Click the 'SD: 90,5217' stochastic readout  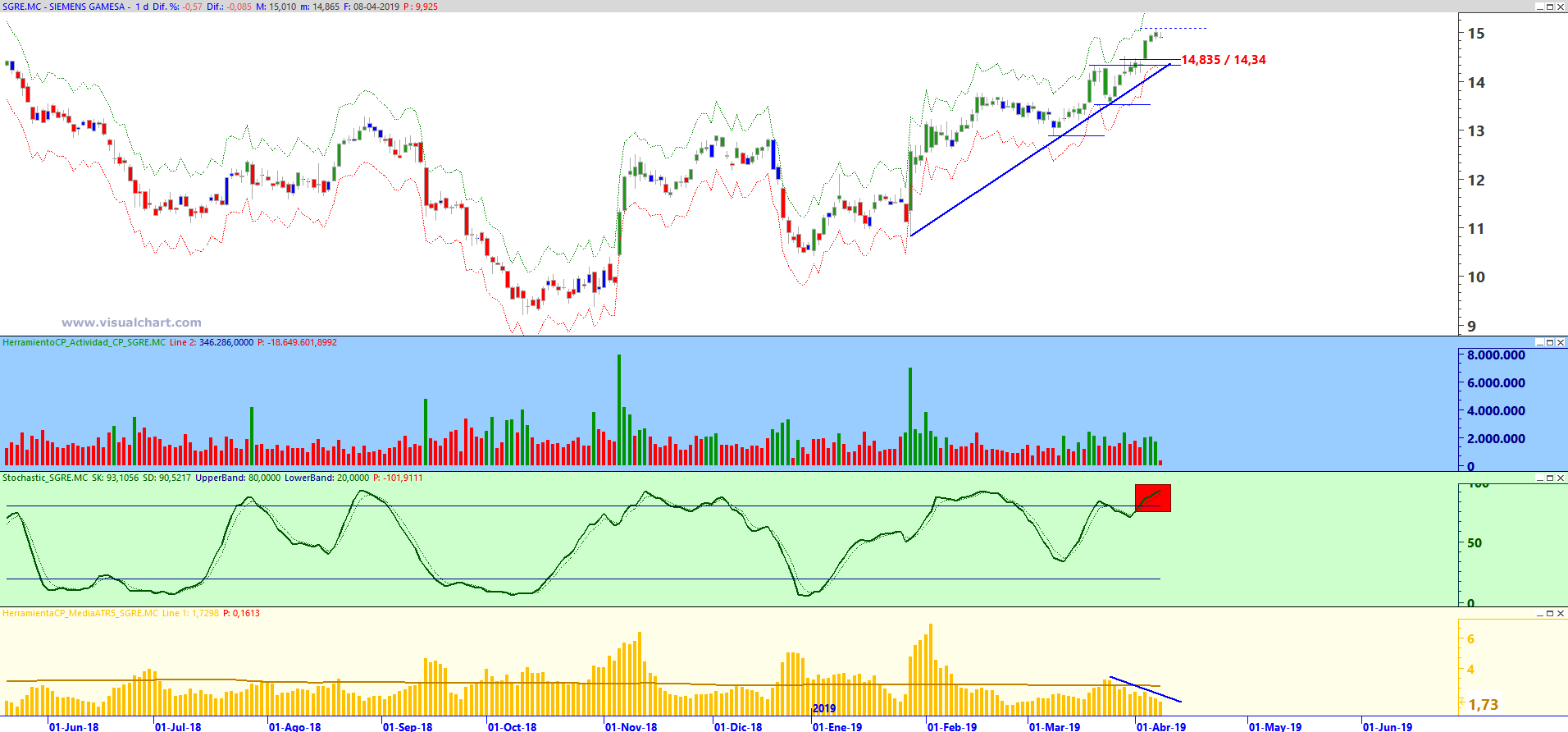click(x=167, y=478)
